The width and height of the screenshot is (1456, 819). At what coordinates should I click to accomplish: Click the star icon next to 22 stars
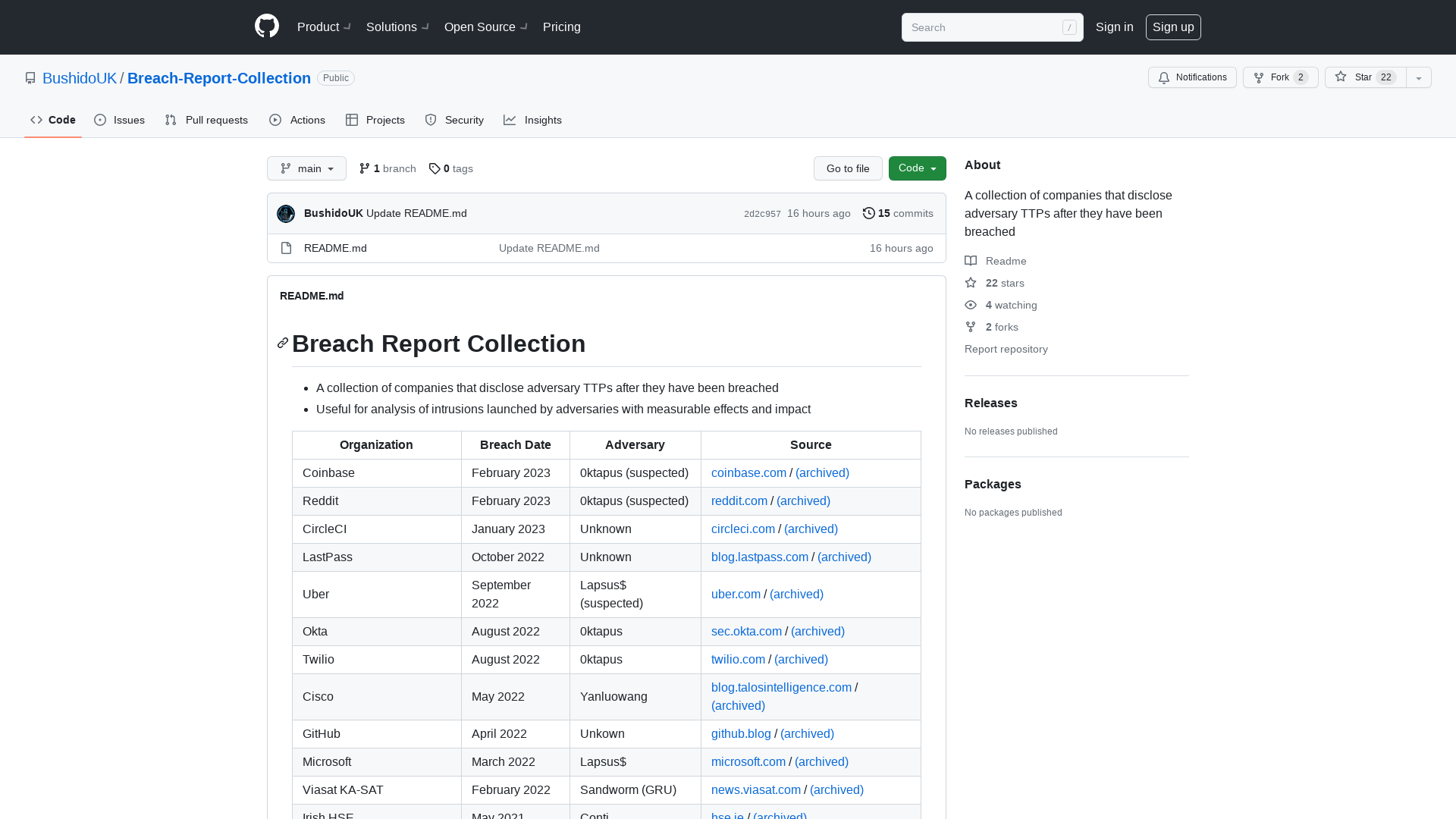click(x=971, y=283)
